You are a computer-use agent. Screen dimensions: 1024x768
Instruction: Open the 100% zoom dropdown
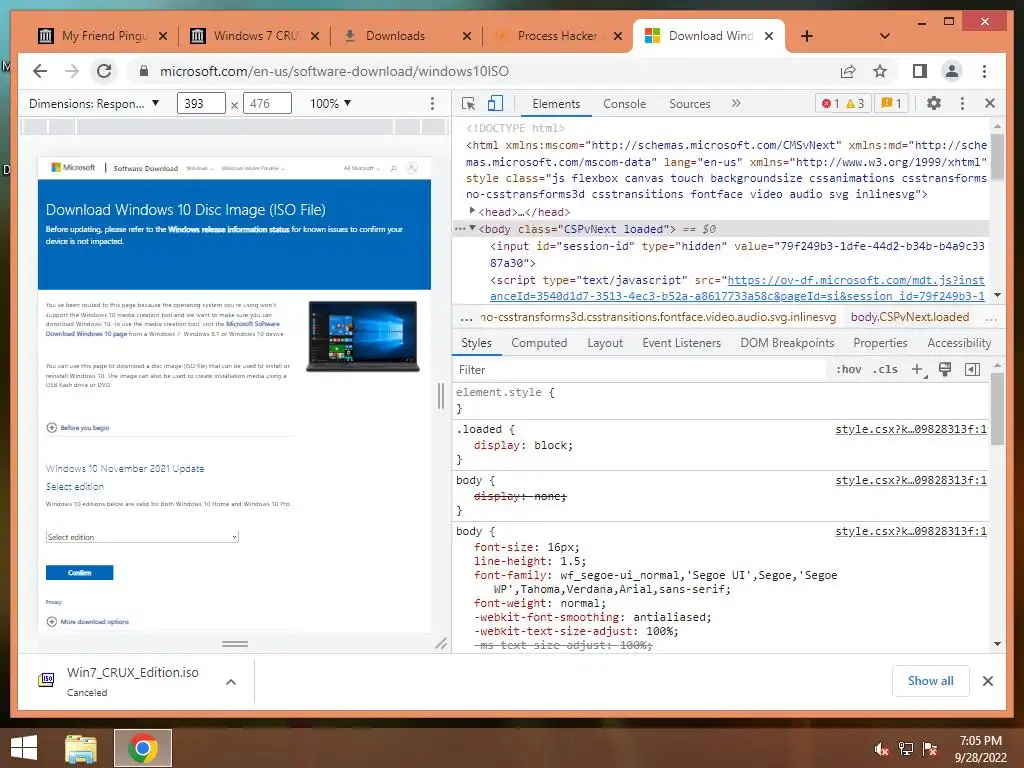point(330,103)
